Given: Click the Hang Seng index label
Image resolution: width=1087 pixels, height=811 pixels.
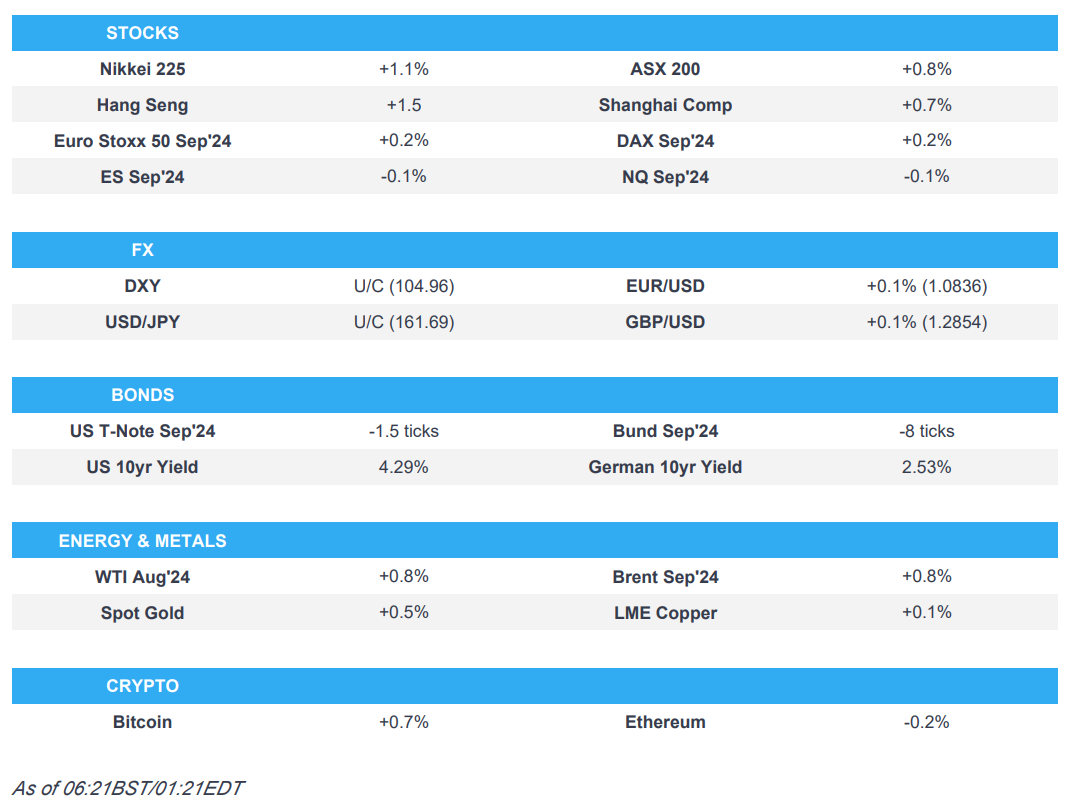Looking at the screenshot, I should pos(142,105).
